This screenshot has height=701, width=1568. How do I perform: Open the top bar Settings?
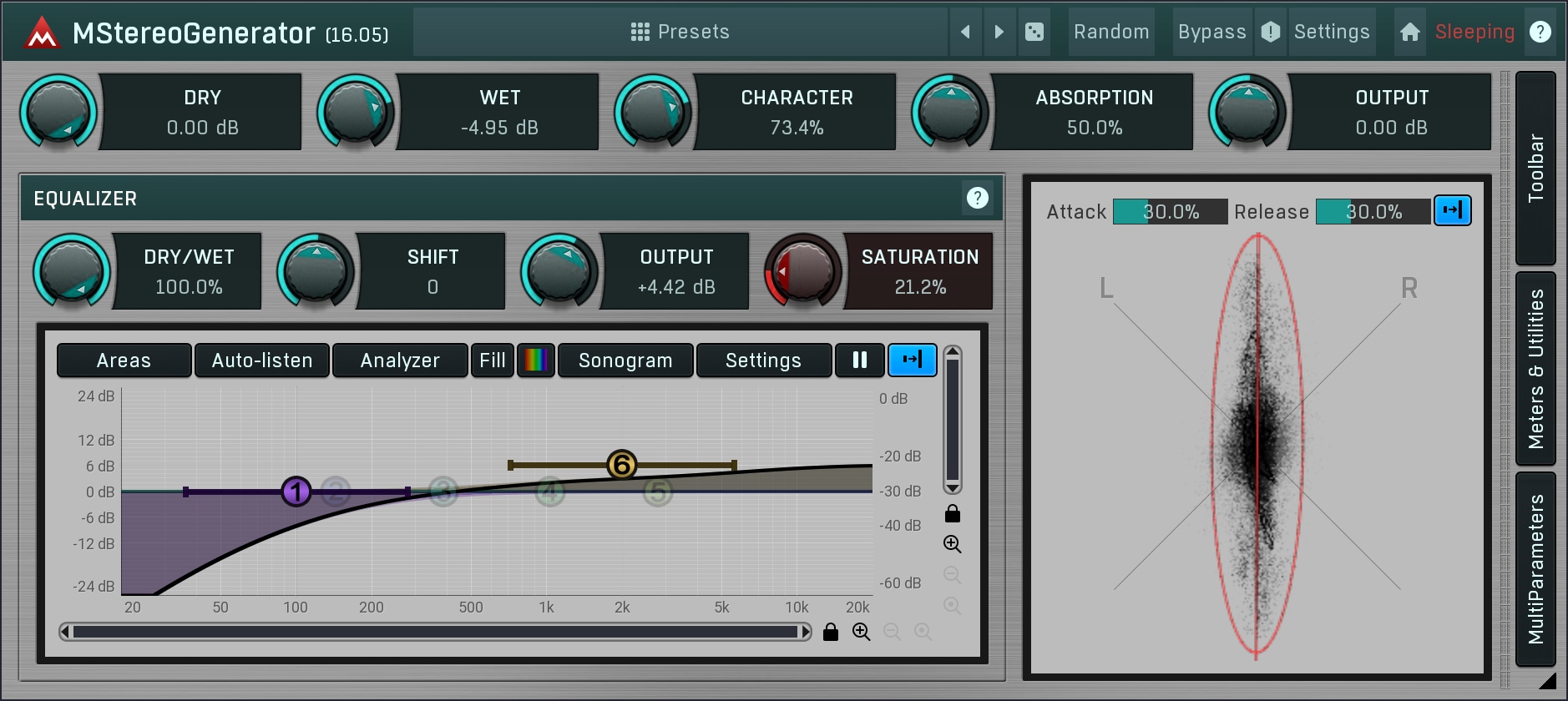[x=1332, y=32]
